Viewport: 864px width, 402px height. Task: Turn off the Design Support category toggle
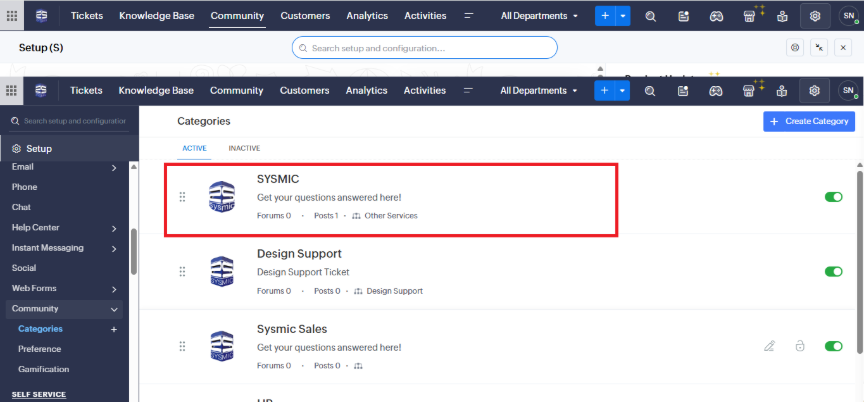833,272
